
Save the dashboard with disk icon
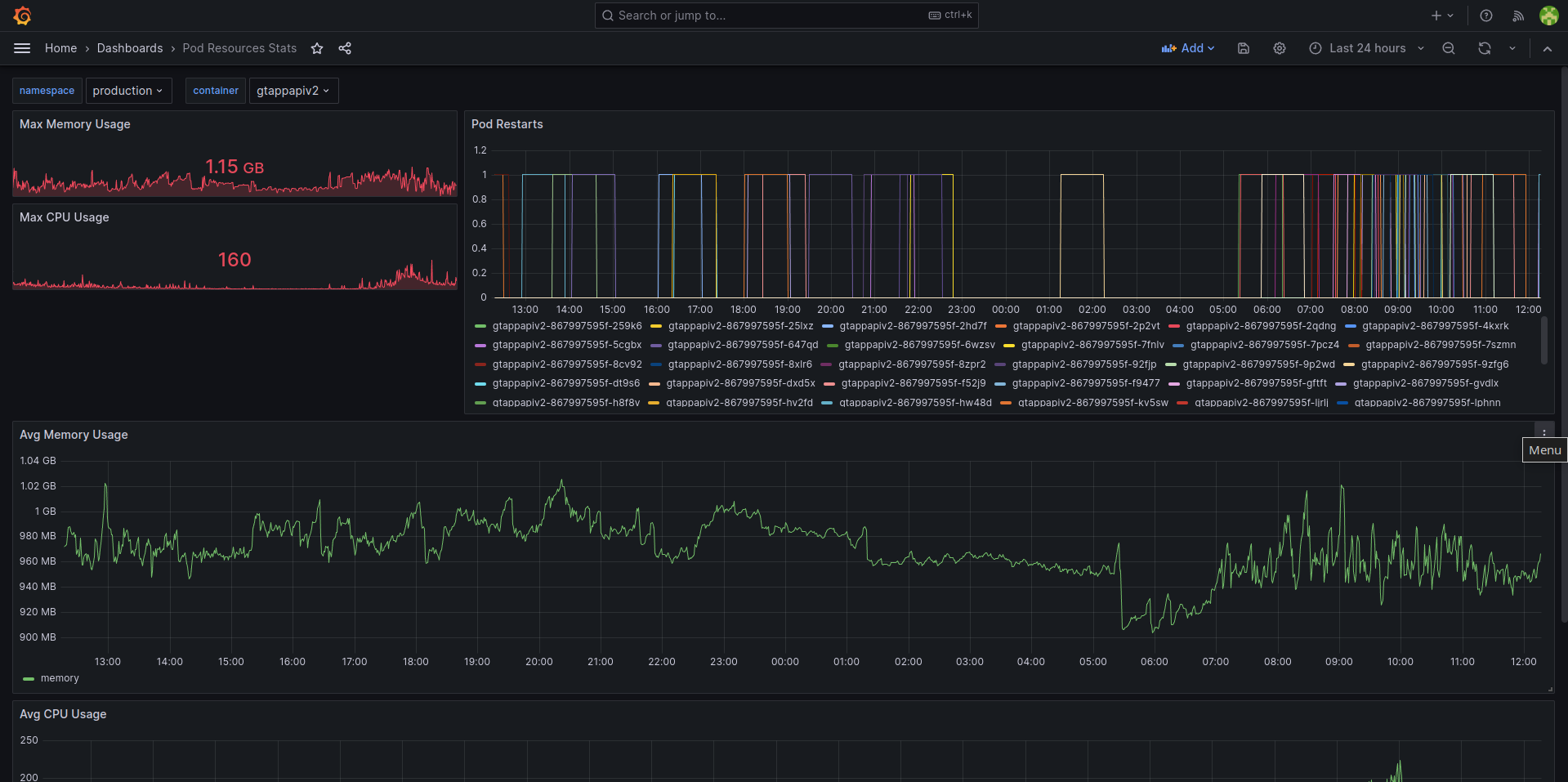coord(1244,48)
